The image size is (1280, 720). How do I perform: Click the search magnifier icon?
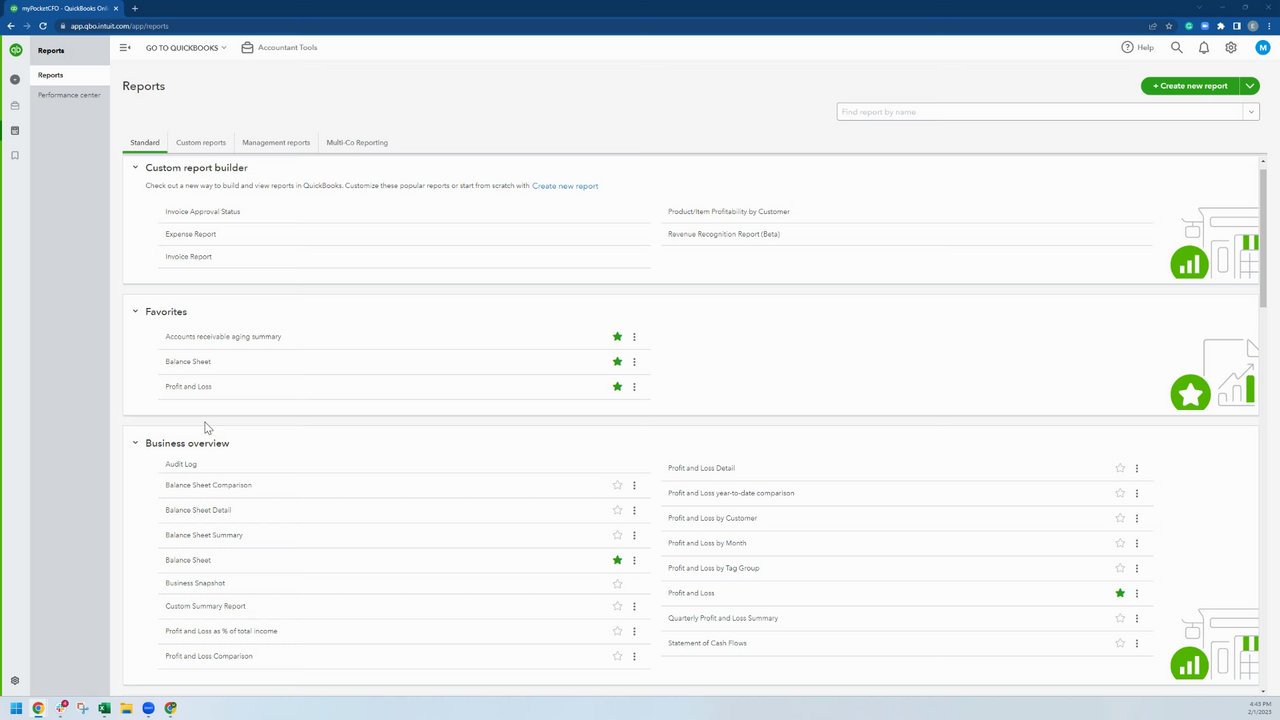click(1177, 47)
